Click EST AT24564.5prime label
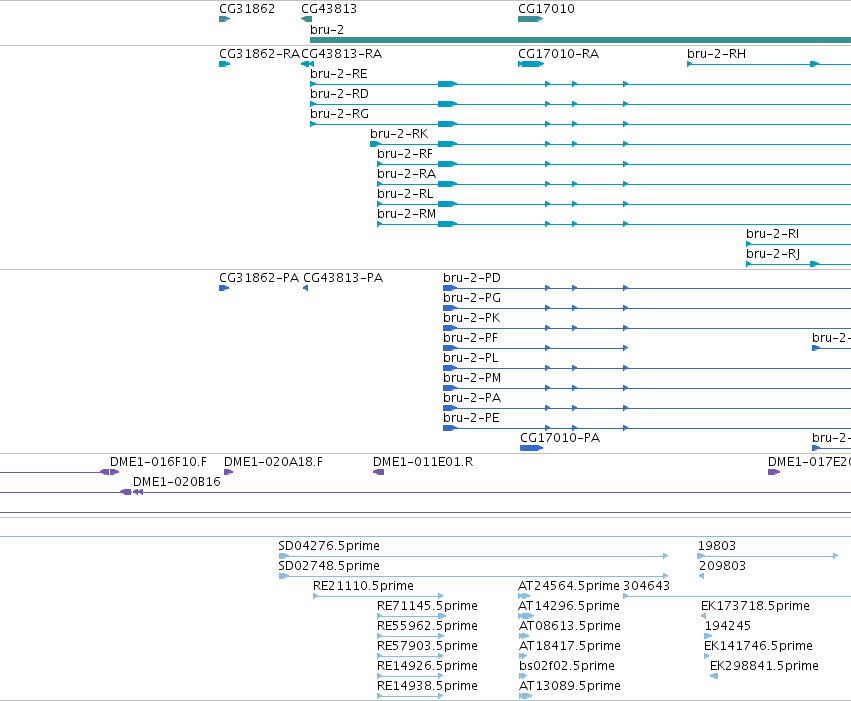851x701 pixels. coord(569,586)
